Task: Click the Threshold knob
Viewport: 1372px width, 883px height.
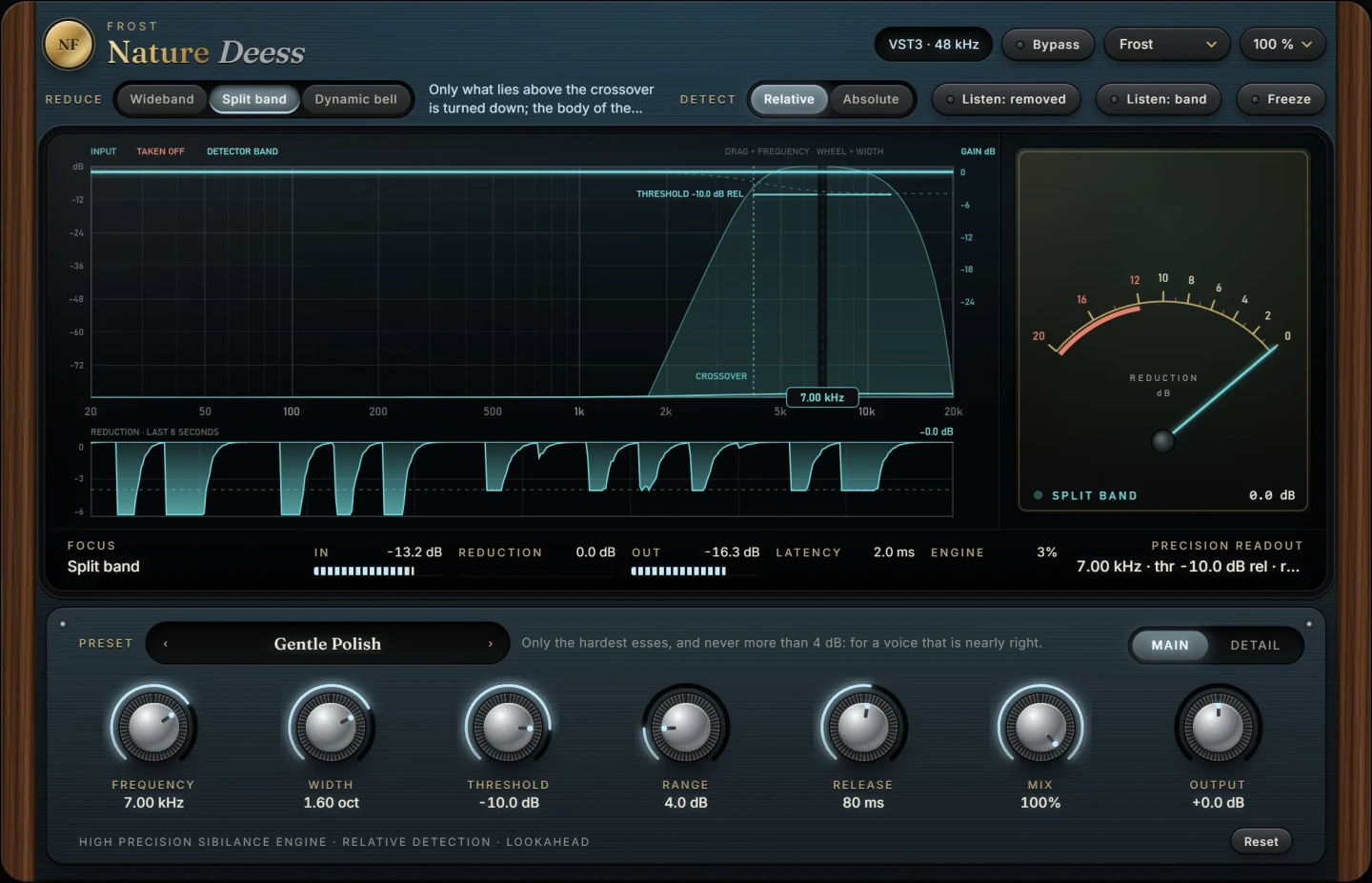Action: pyautogui.click(x=508, y=728)
